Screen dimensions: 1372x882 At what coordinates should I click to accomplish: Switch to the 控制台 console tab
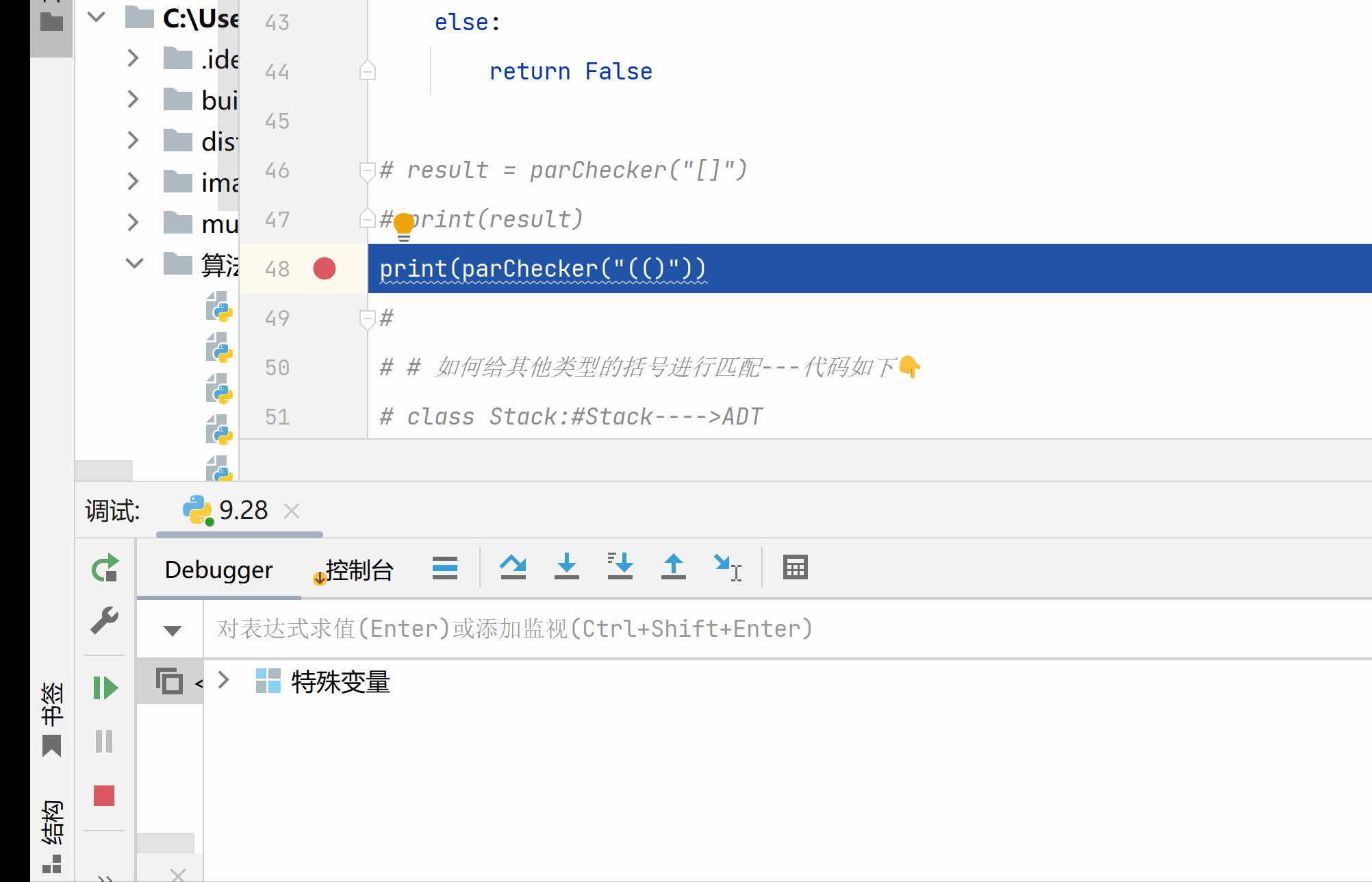359,570
